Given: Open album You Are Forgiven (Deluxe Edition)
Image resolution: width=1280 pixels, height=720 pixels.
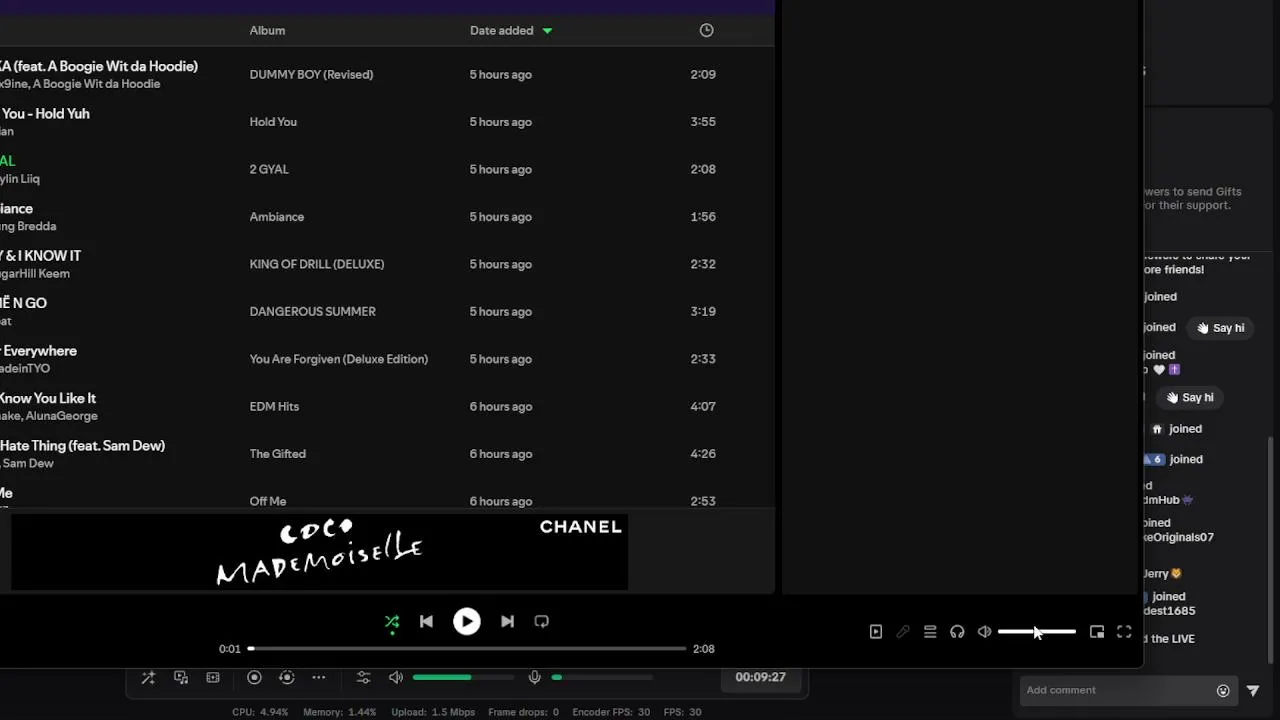Looking at the screenshot, I should pyautogui.click(x=339, y=359).
